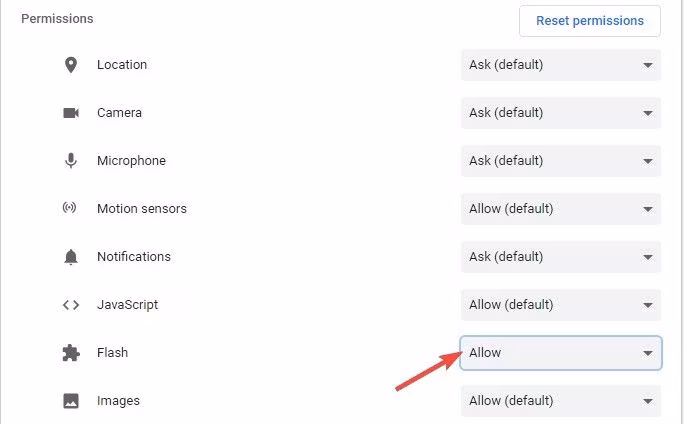This screenshot has width=684, height=424.
Task: Expand the Microphone permission dropdown
Action: 560,161
